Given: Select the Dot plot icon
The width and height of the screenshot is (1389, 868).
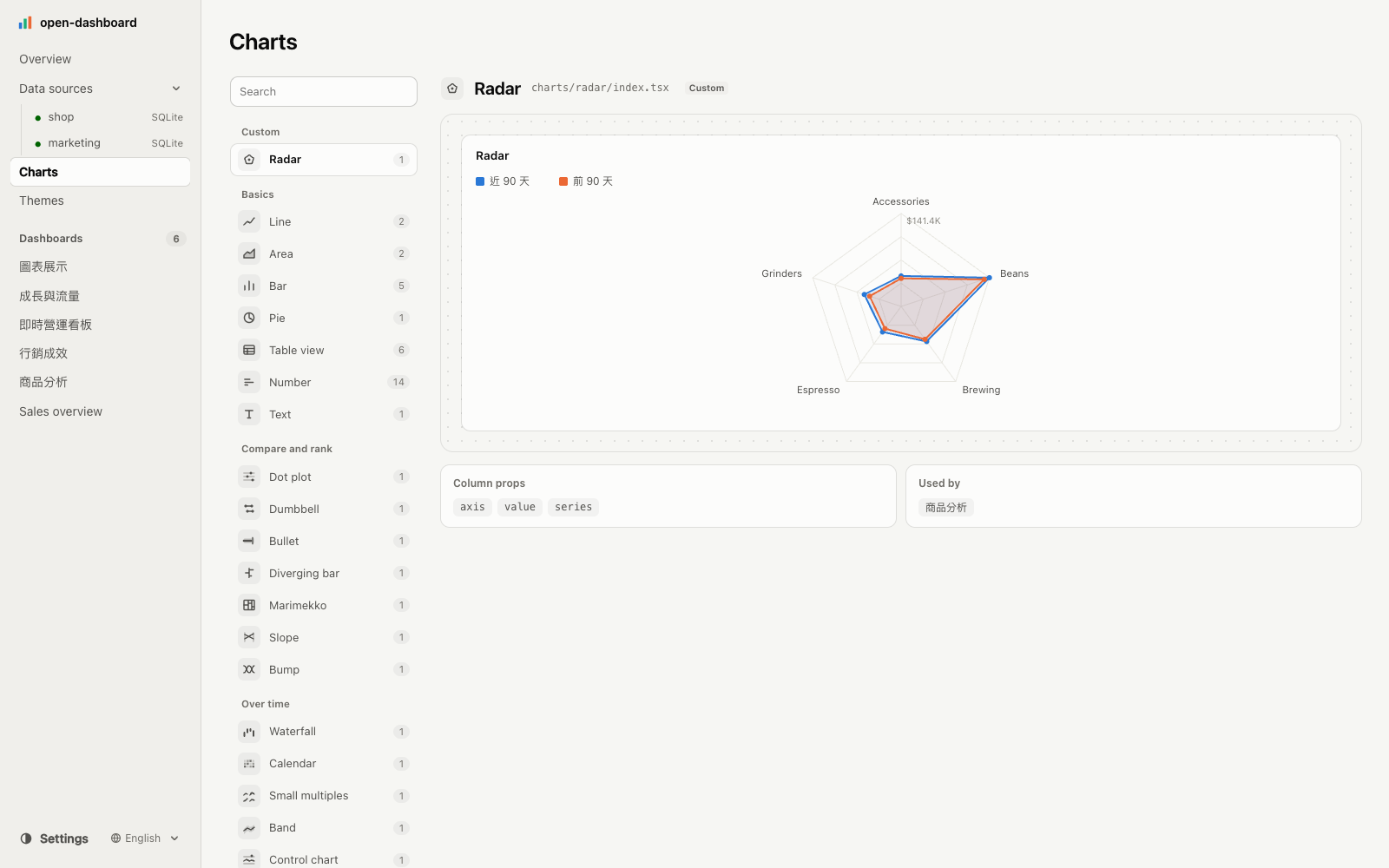Looking at the screenshot, I should point(249,477).
